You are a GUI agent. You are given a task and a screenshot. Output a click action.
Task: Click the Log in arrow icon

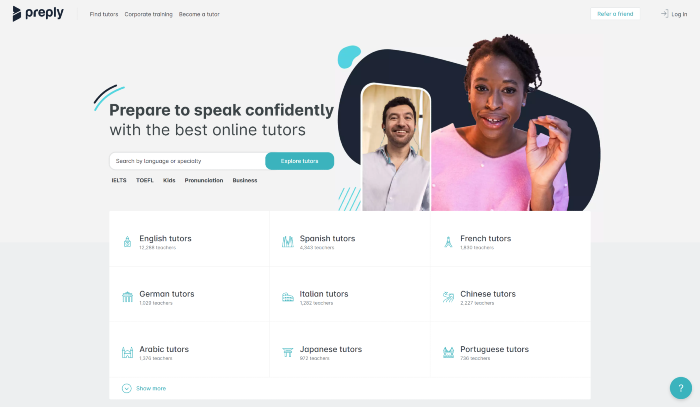click(x=664, y=14)
